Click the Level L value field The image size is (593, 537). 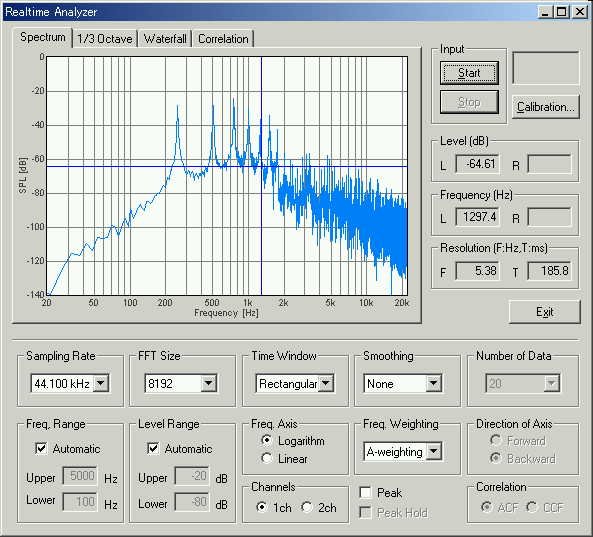(x=477, y=164)
